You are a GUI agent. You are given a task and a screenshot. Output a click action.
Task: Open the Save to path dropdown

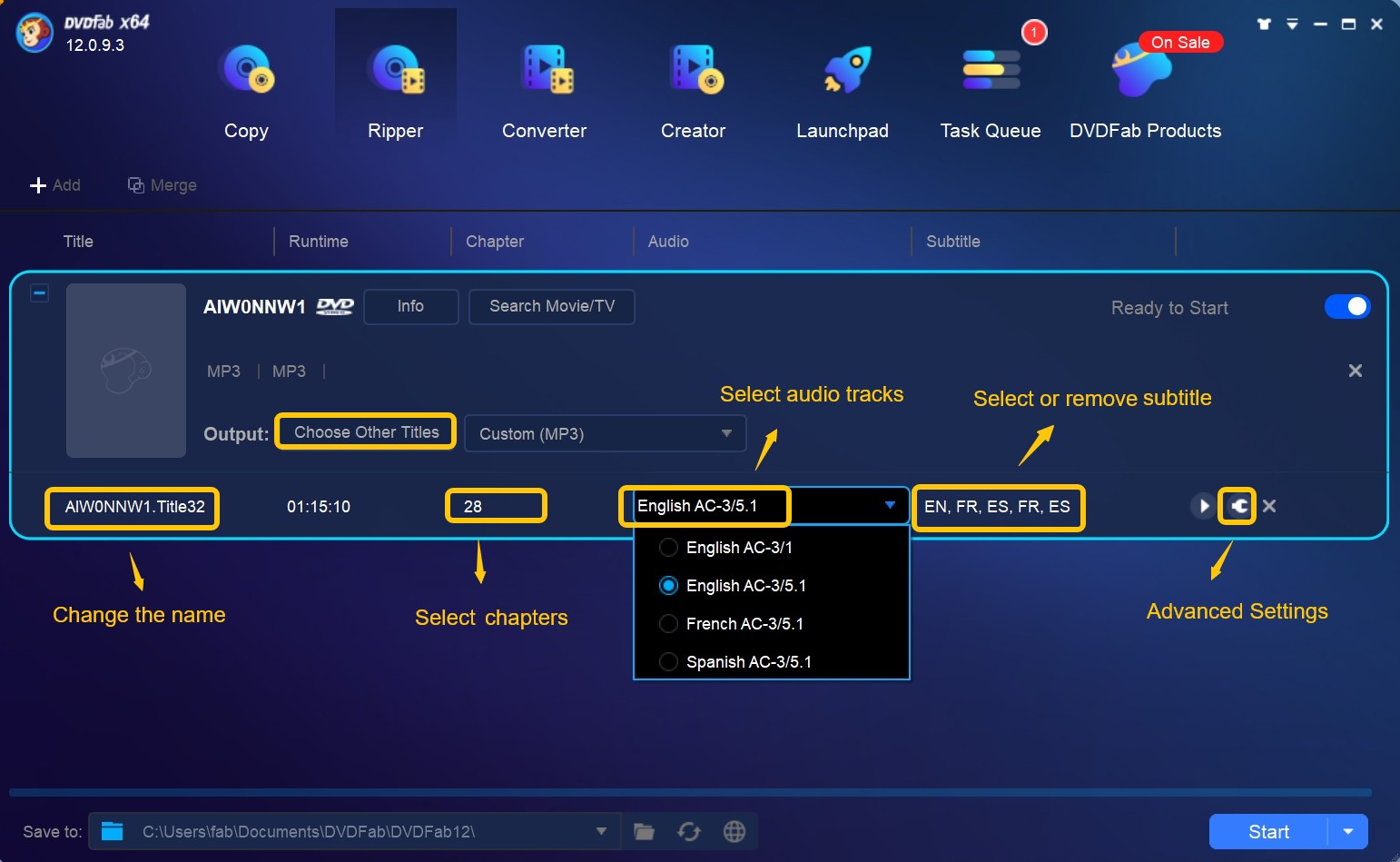click(x=601, y=831)
